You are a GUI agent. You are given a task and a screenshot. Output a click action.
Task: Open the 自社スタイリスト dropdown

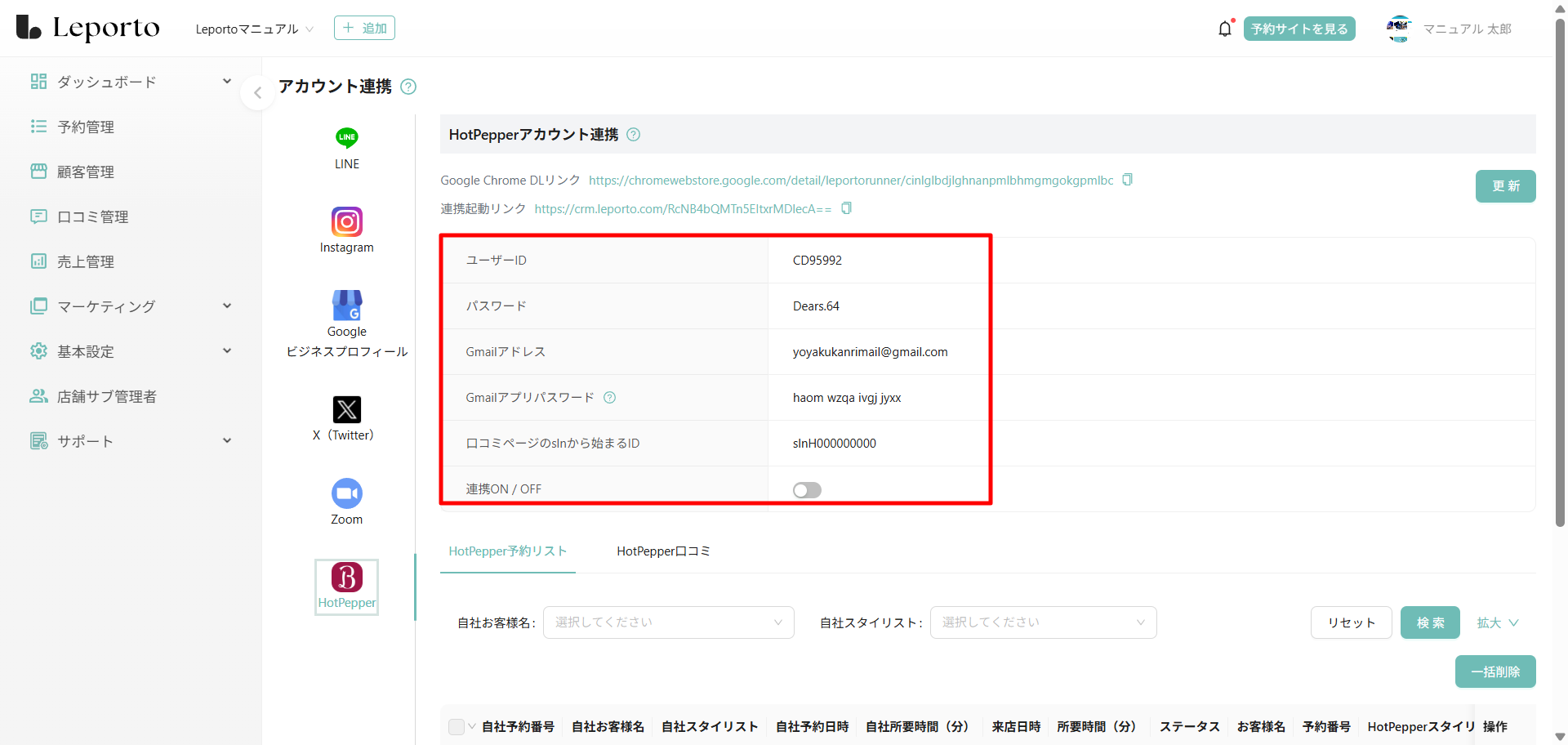coord(1043,622)
